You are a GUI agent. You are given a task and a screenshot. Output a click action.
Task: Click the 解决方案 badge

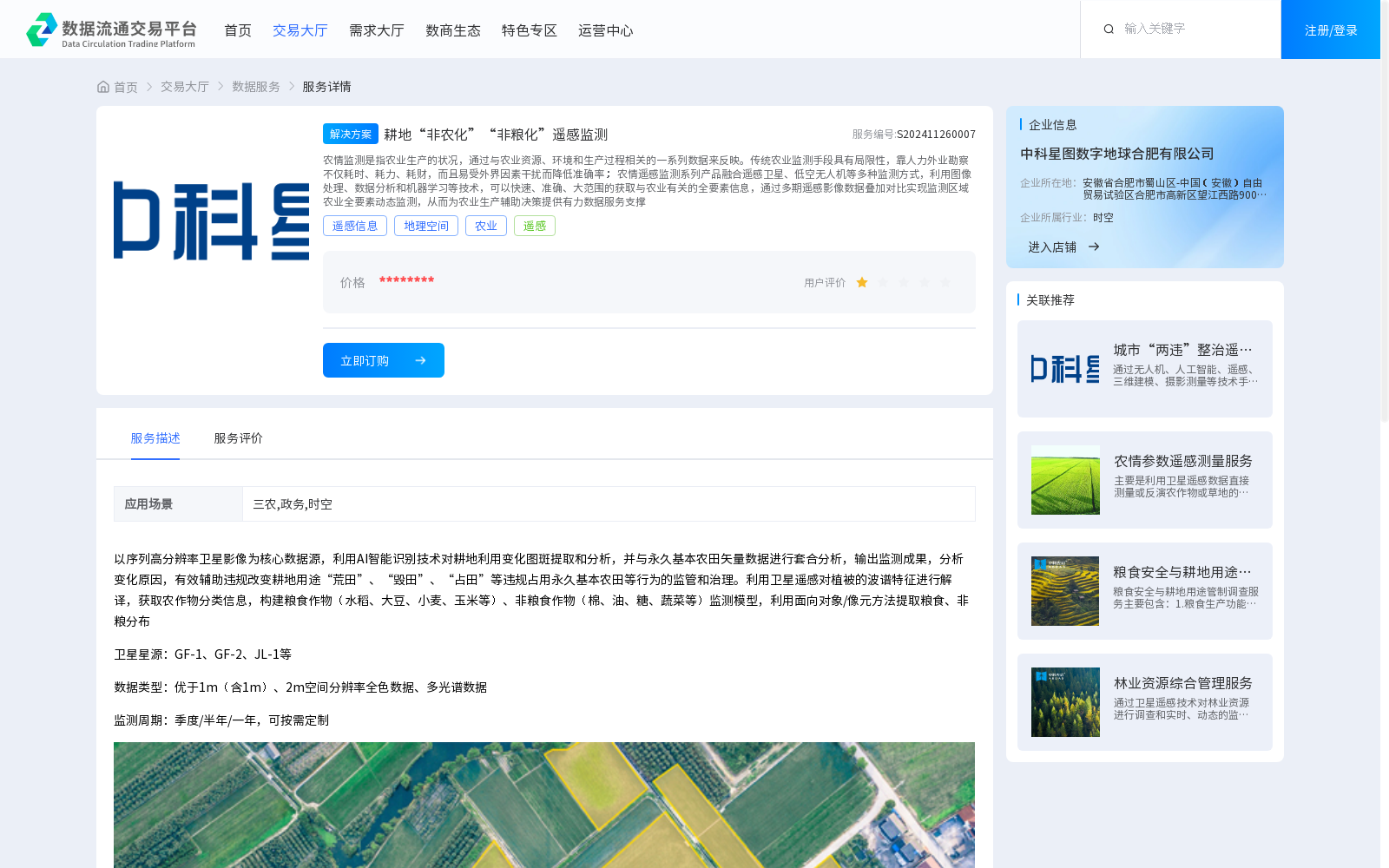(351, 134)
